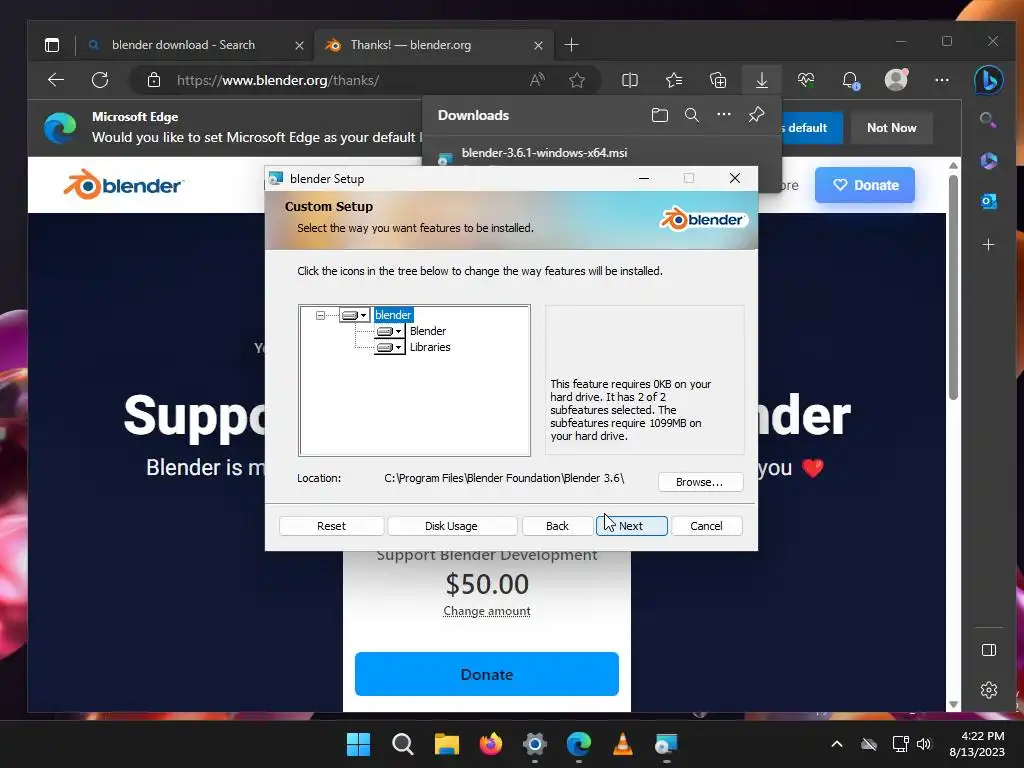Open more options in Downloads panel

point(724,114)
